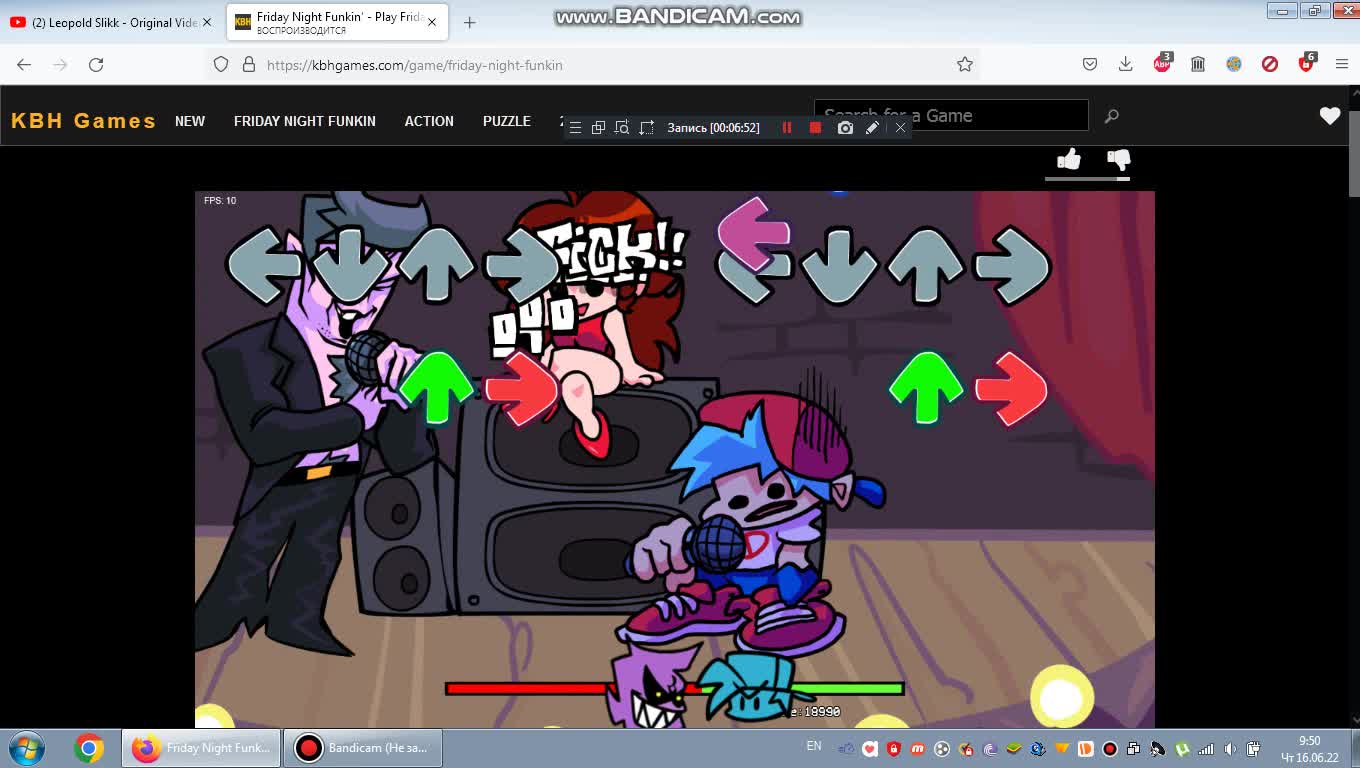1360x768 pixels.
Task: Close the Bandicam recording toolbar
Action: tap(900, 128)
